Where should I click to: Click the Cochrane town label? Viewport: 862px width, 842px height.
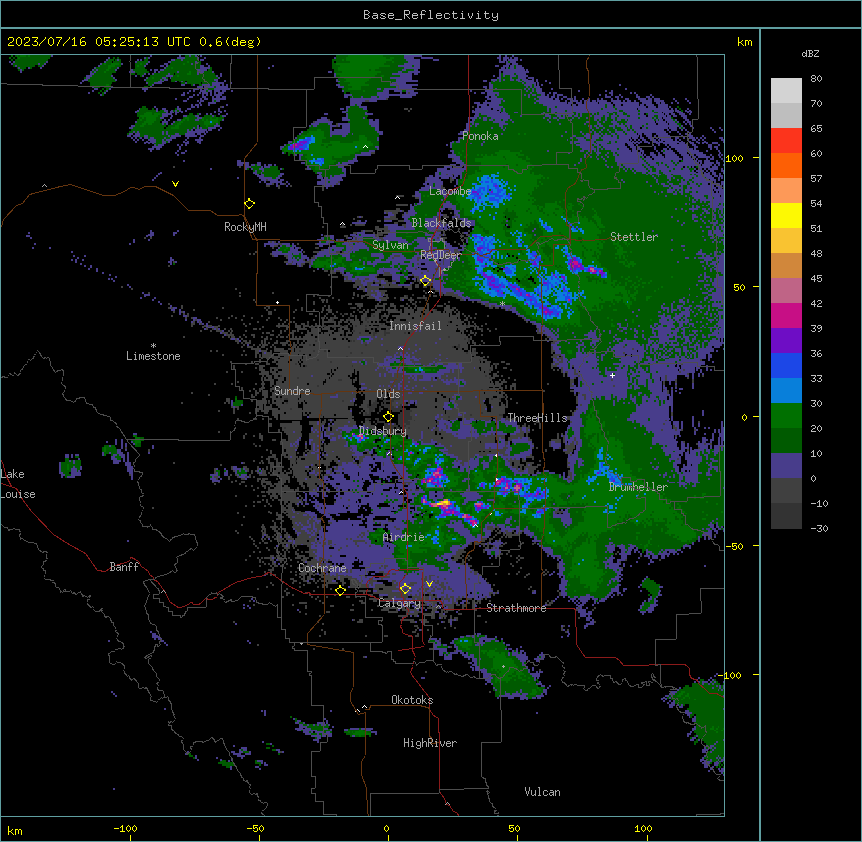coord(322,568)
